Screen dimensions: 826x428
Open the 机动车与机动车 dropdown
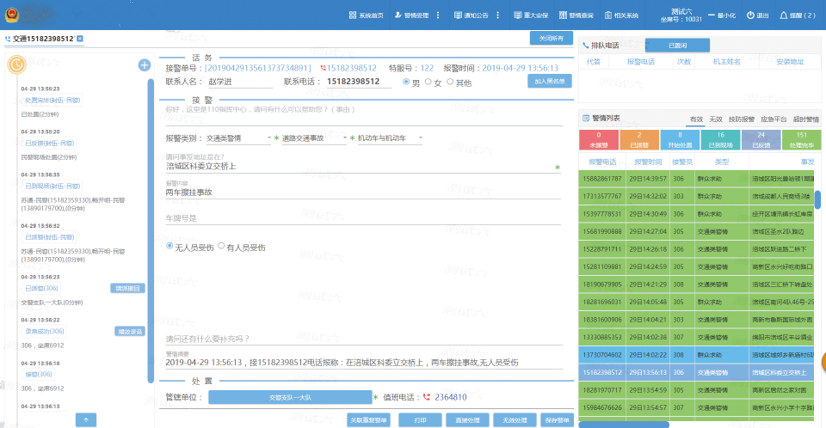click(x=389, y=138)
